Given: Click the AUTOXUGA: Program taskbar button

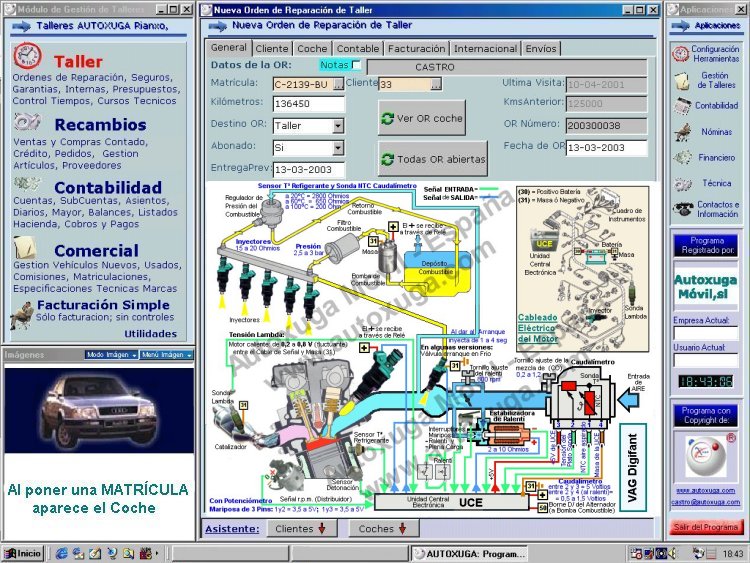Looking at the screenshot, I should pos(470,554).
